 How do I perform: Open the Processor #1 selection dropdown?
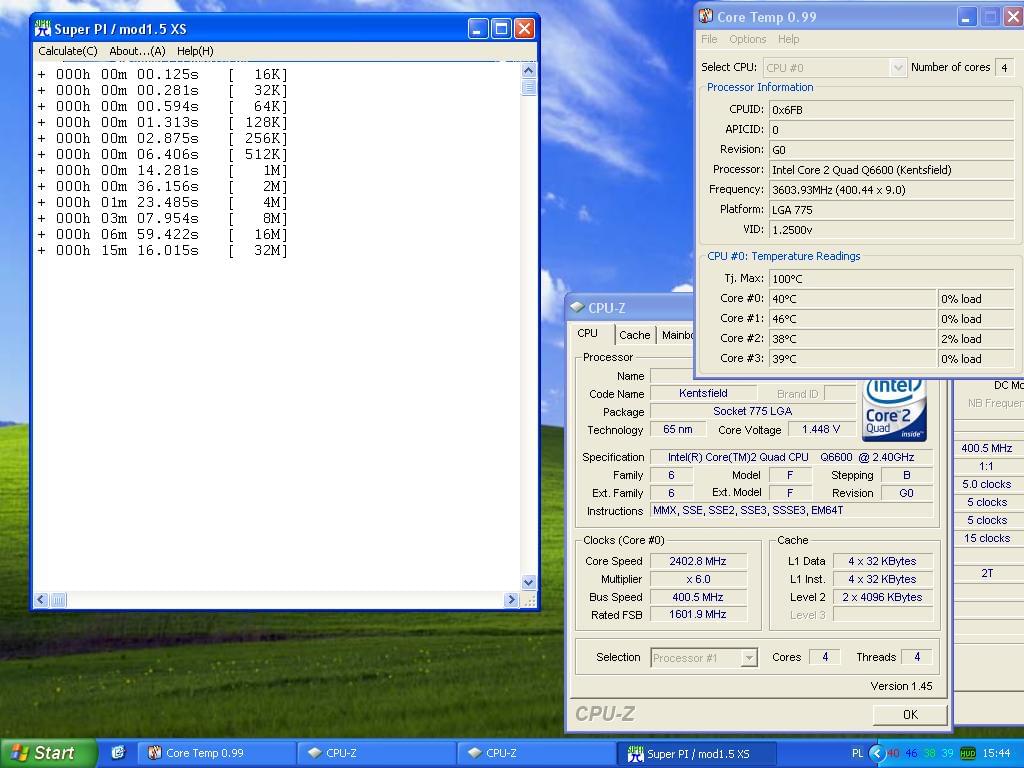point(748,658)
